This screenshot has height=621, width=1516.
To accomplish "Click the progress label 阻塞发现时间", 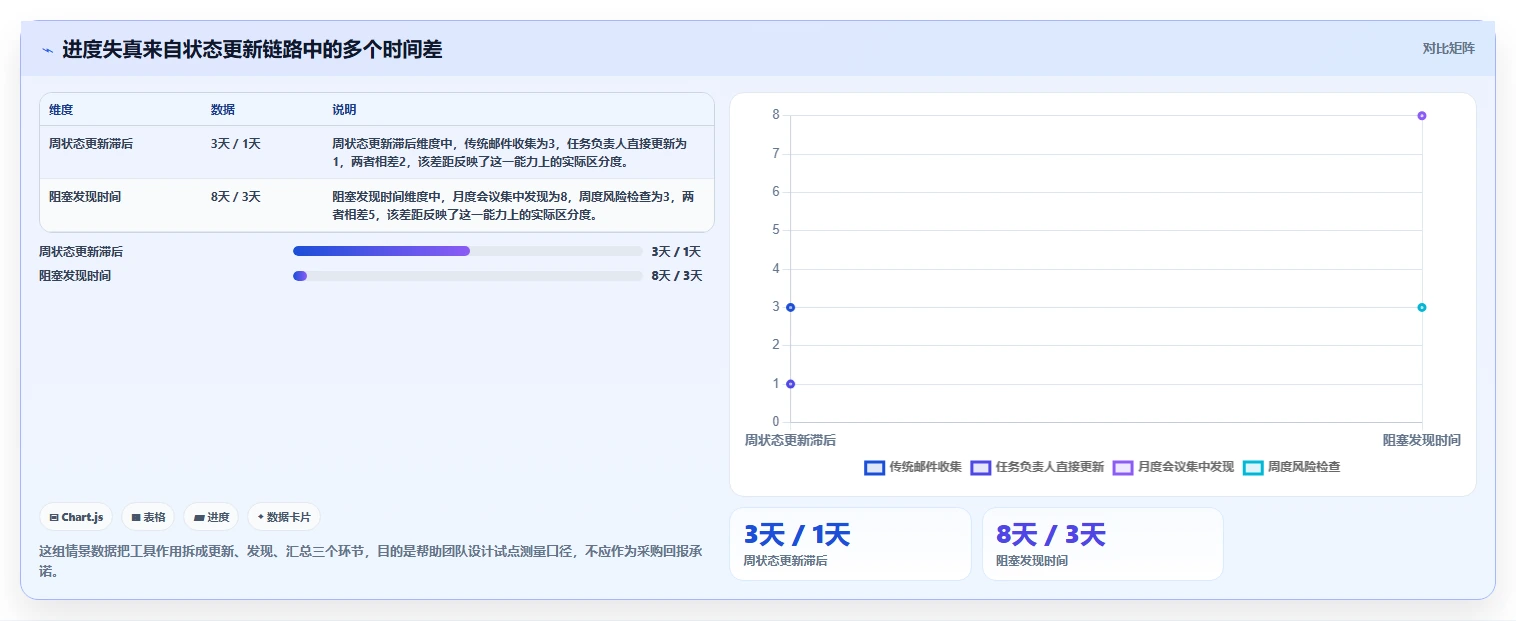I will point(75,276).
